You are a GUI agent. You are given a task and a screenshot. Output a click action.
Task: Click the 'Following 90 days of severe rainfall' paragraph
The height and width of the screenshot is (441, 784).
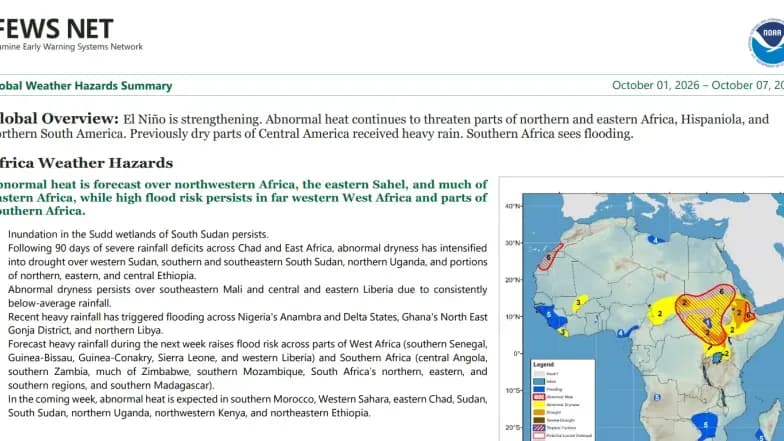point(248,262)
